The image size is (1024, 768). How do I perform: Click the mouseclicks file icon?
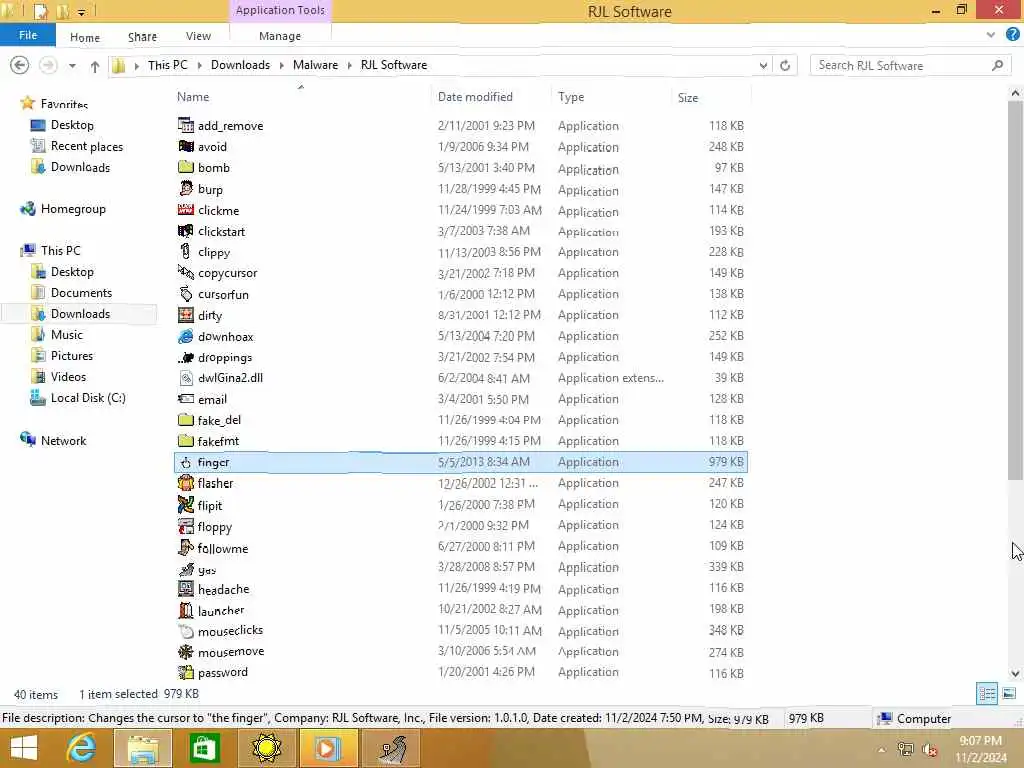(186, 631)
